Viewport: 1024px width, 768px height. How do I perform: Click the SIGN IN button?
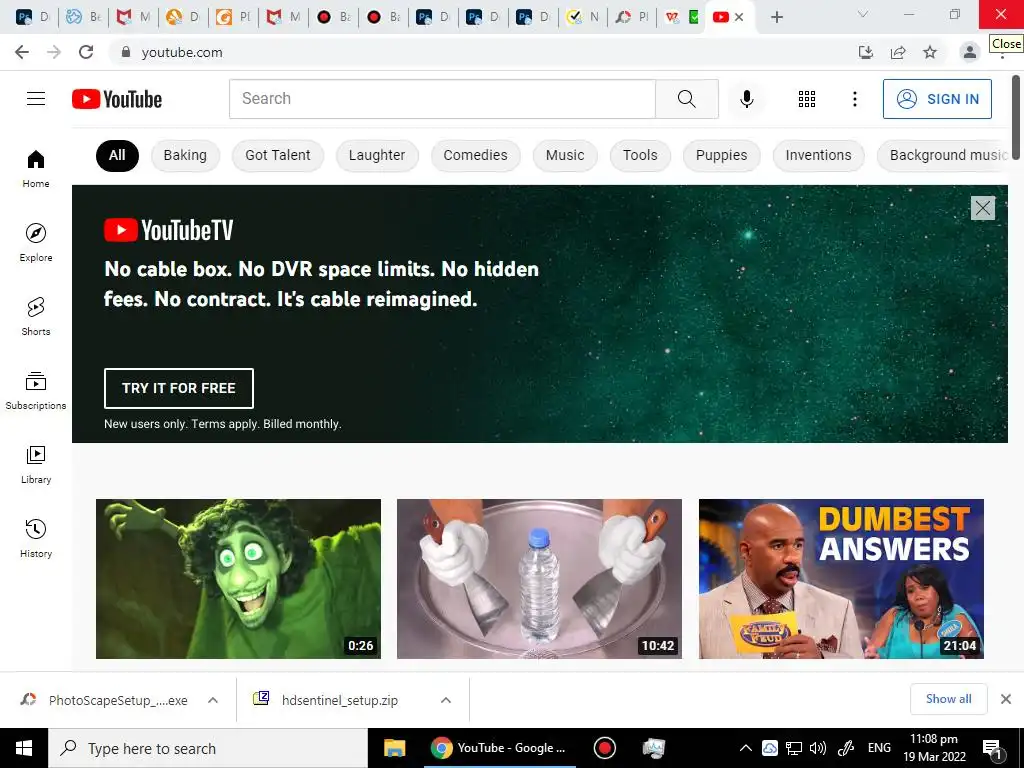coord(937,99)
